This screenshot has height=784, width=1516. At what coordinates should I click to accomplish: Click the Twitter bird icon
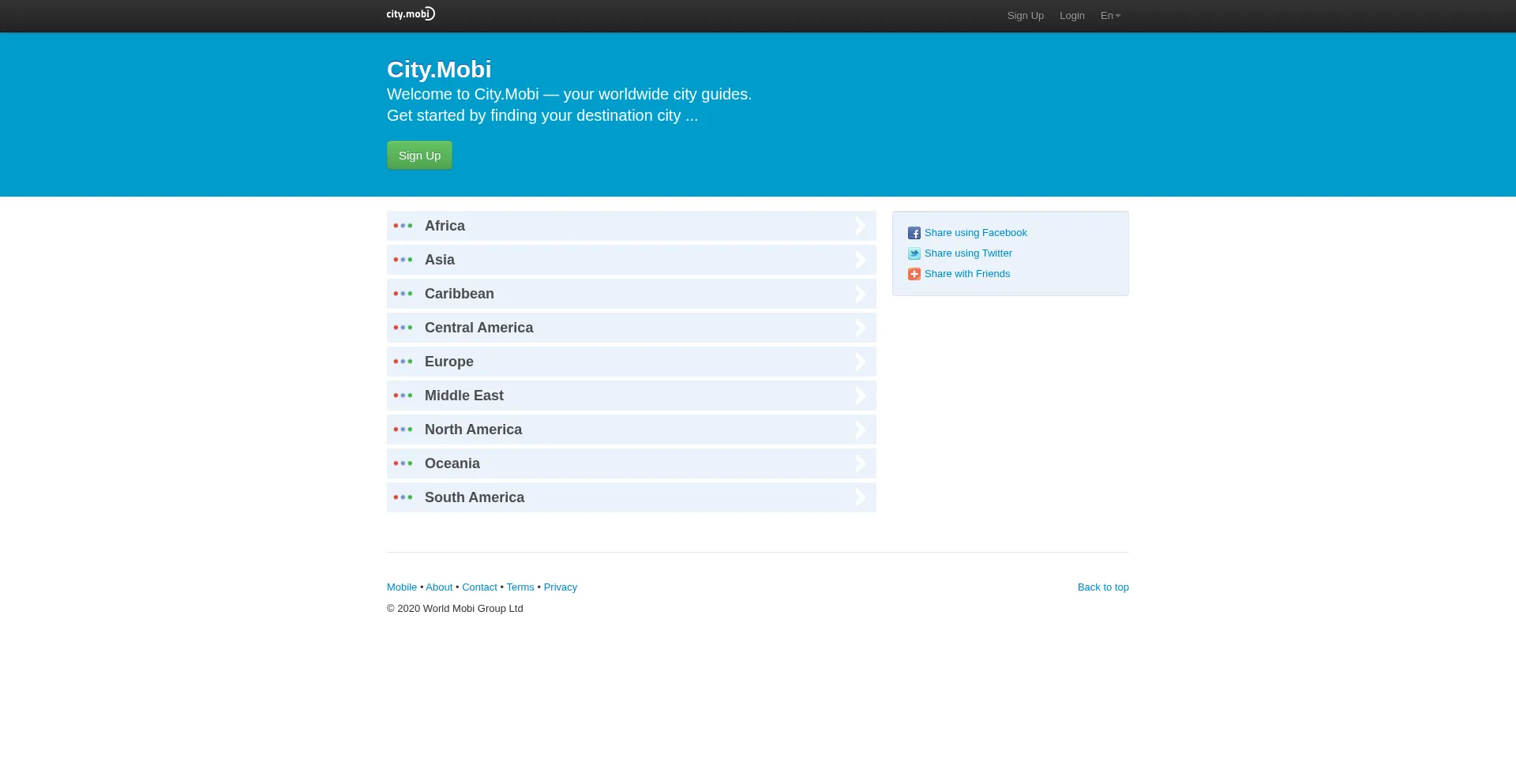[914, 253]
